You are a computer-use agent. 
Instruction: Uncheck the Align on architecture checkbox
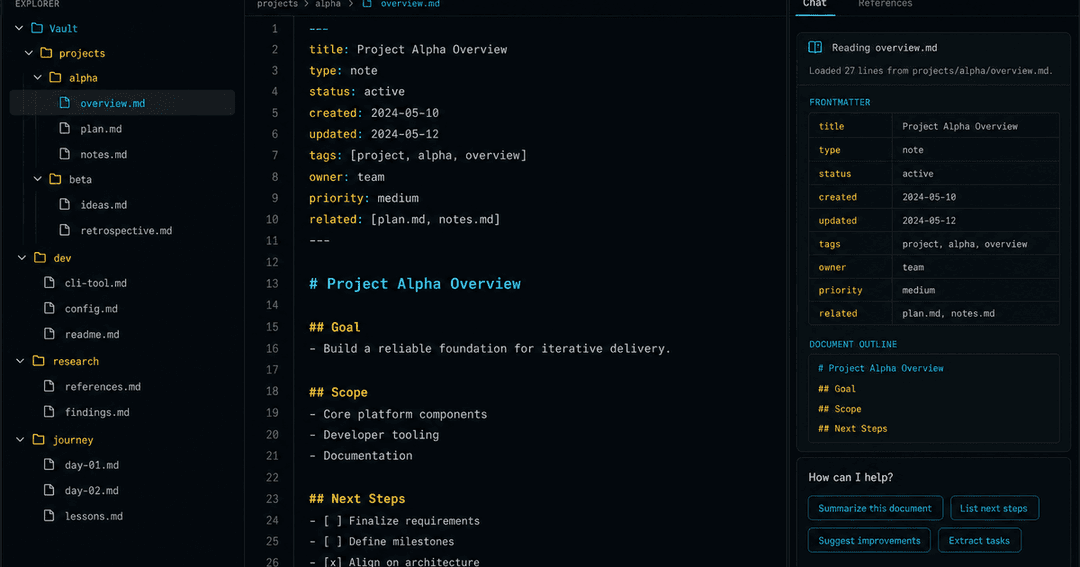click(x=333, y=561)
